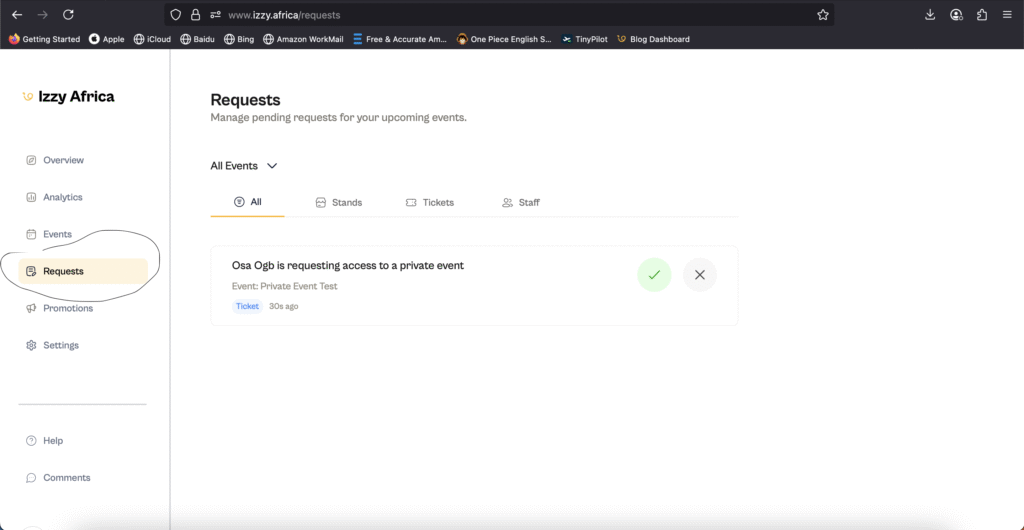Switch to the Stands tab
The image size is (1024, 530).
(338, 202)
